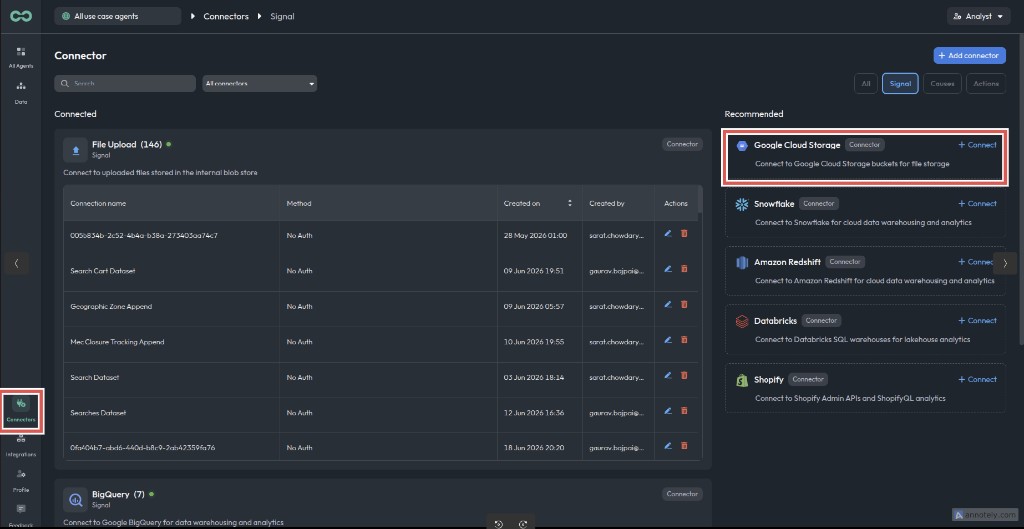Delete the Geographic Zone Append connection

[684, 304]
